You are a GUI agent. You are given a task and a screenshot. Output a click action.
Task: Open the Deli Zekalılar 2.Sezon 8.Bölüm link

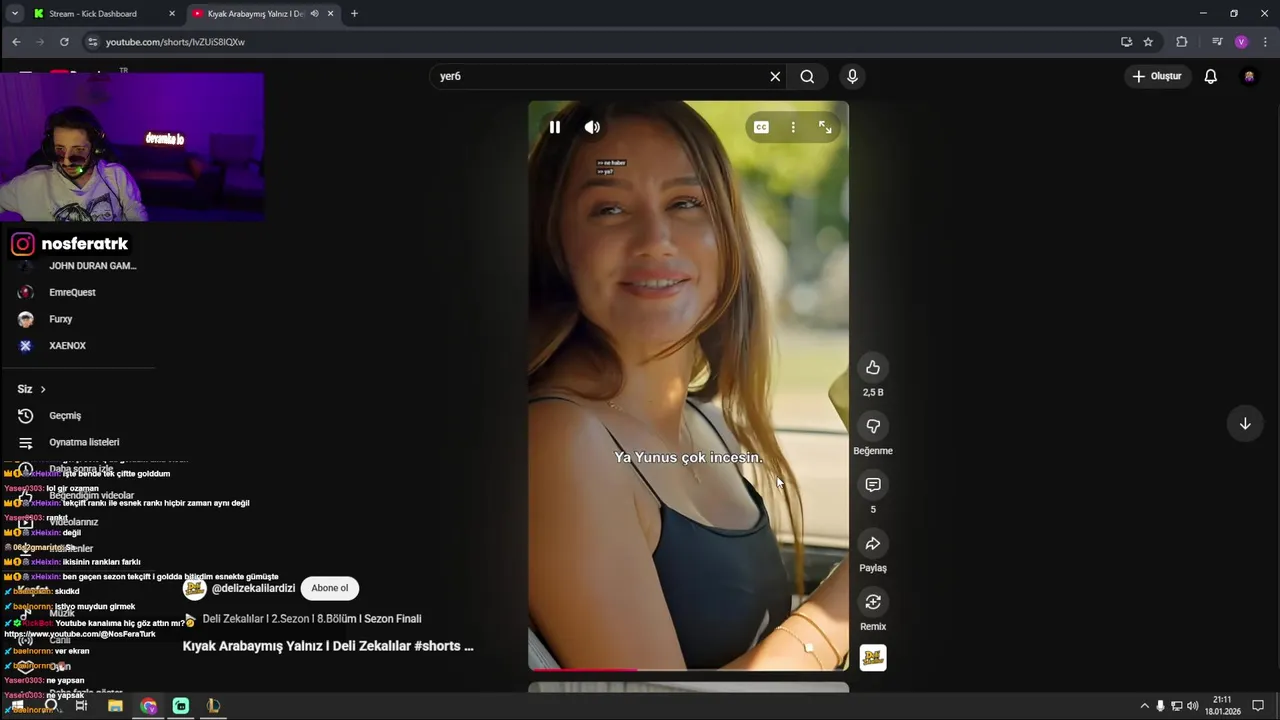[312, 619]
